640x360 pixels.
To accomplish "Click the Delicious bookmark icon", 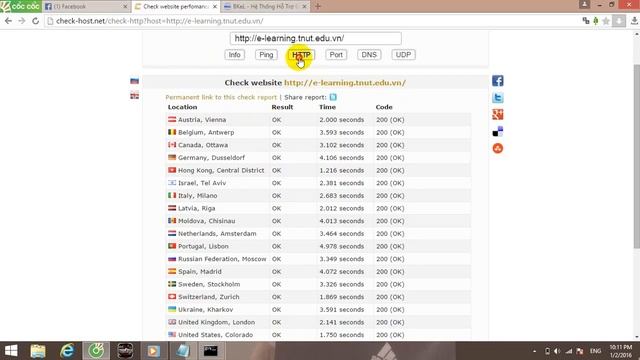I will pyautogui.click(x=498, y=131).
